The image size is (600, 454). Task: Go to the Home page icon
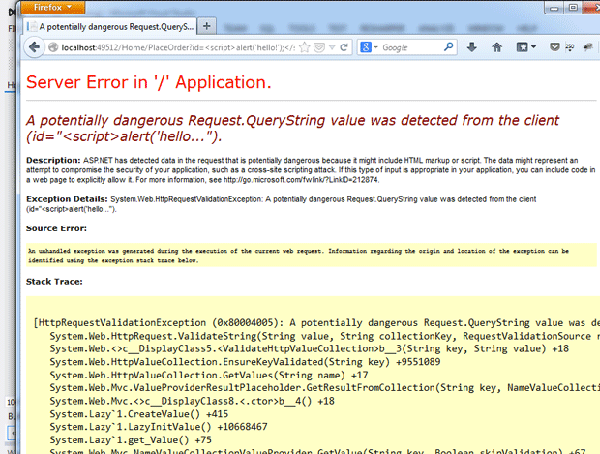click(x=497, y=47)
